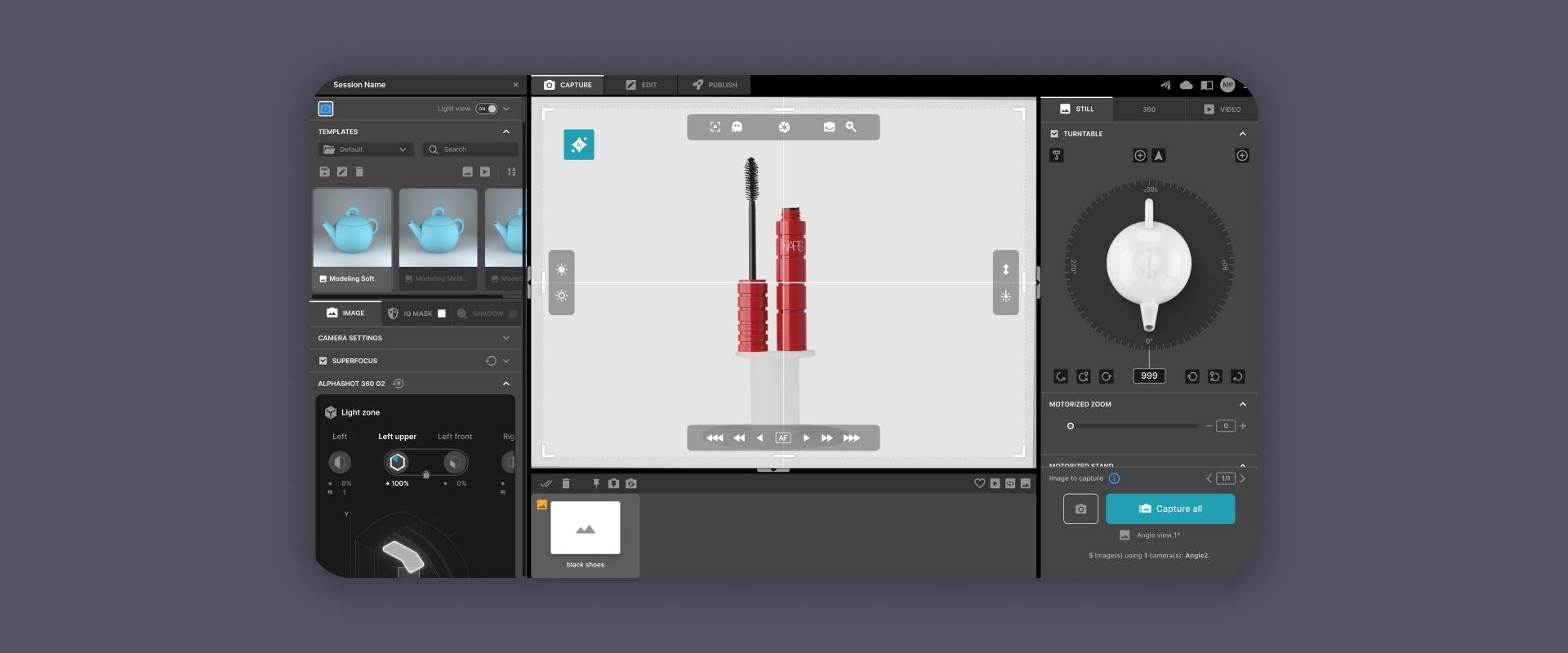The width and height of the screenshot is (1568, 653).
Task: Collapse the Motorized Zoom section
Action: [1242, 404]
